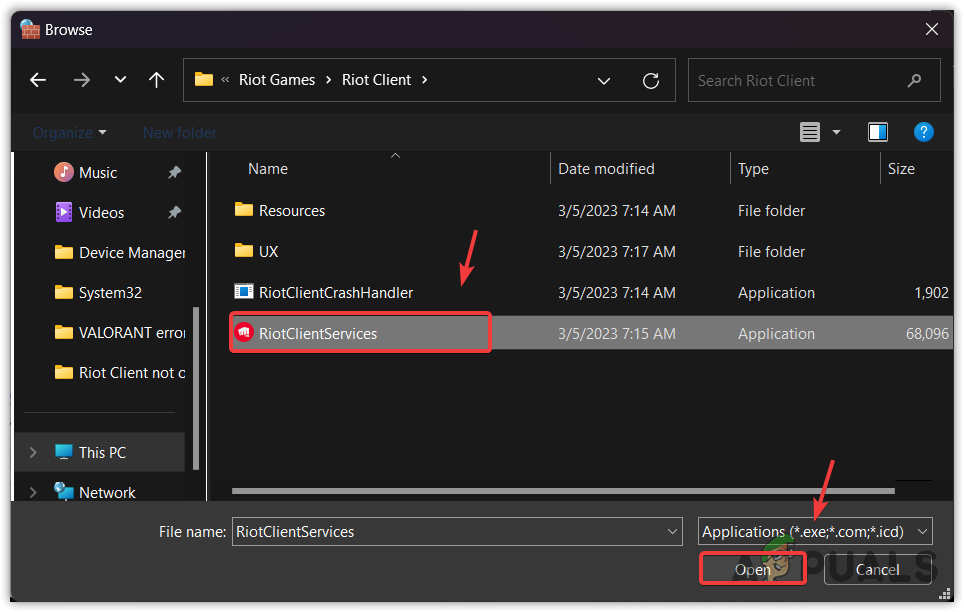The width and height of the screenshot is (964, 612).
Task: Open help with the question mark icon
Action: (x=923, y=131)
